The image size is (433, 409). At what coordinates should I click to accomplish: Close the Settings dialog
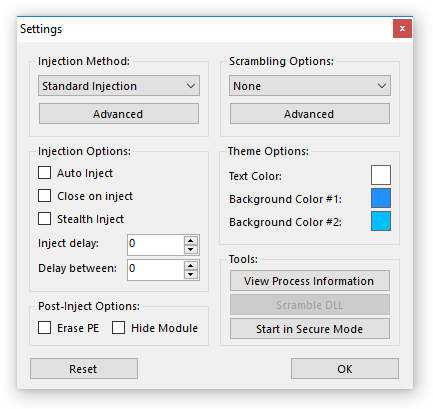click(x=402, y=29)
